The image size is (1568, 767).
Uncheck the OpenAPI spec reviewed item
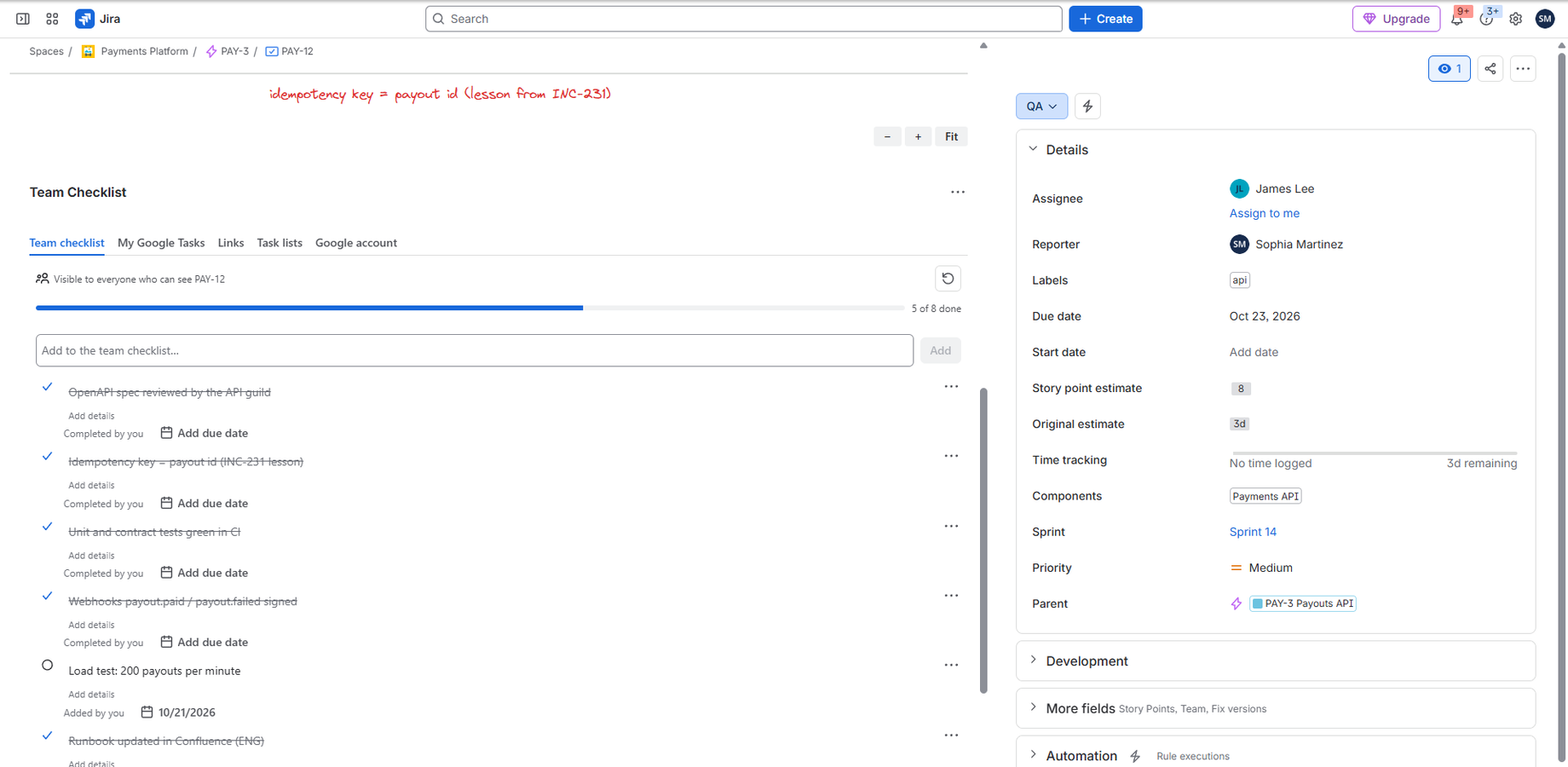(x=48, y=387)
